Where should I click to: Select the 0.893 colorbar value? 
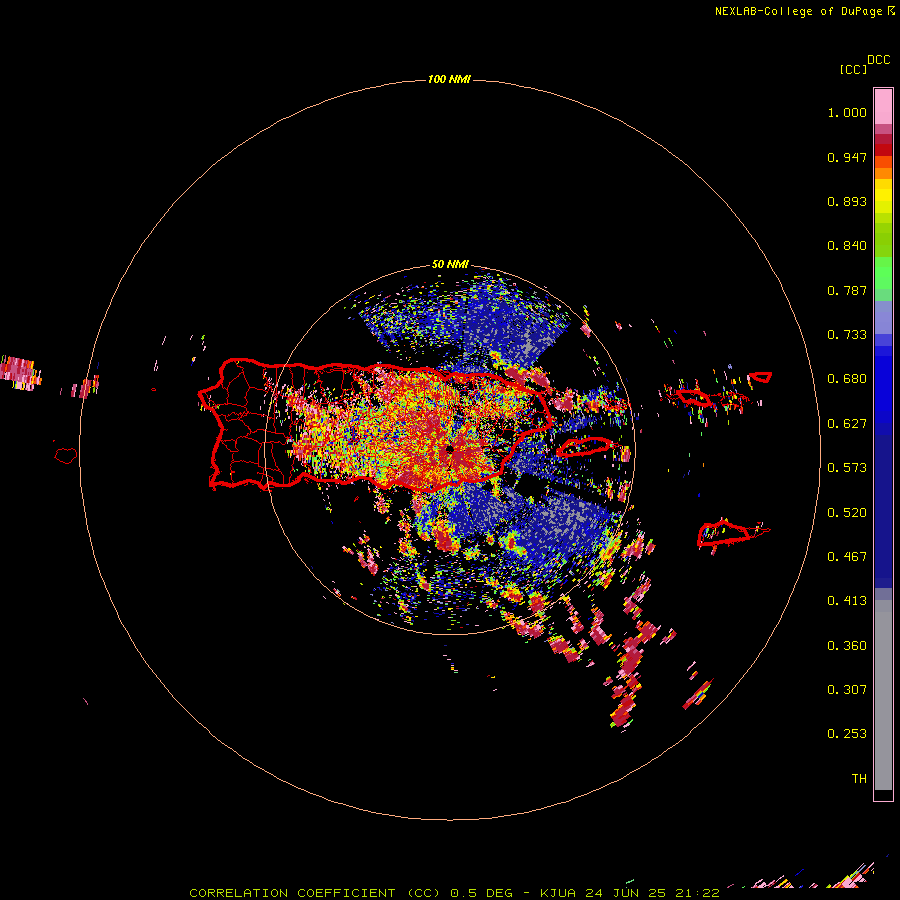click(847, 201)
